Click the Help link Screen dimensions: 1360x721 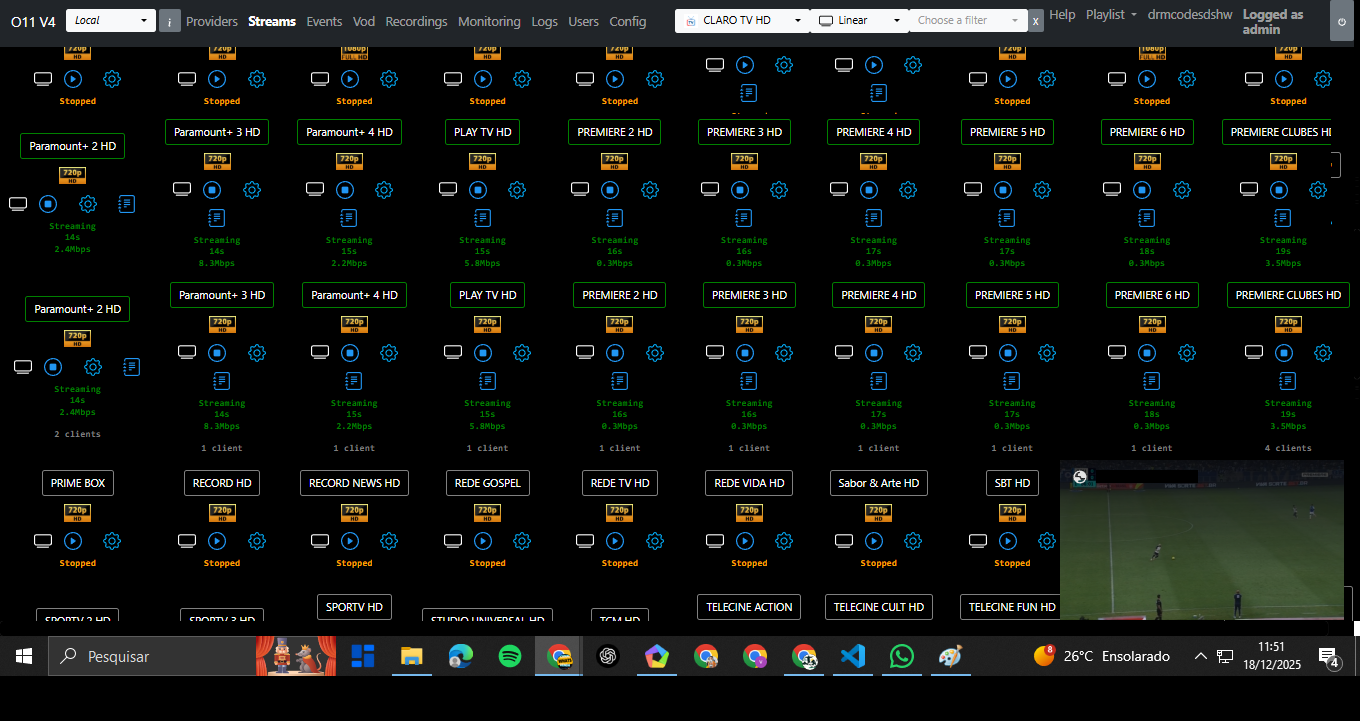[x=1062, y=15]
